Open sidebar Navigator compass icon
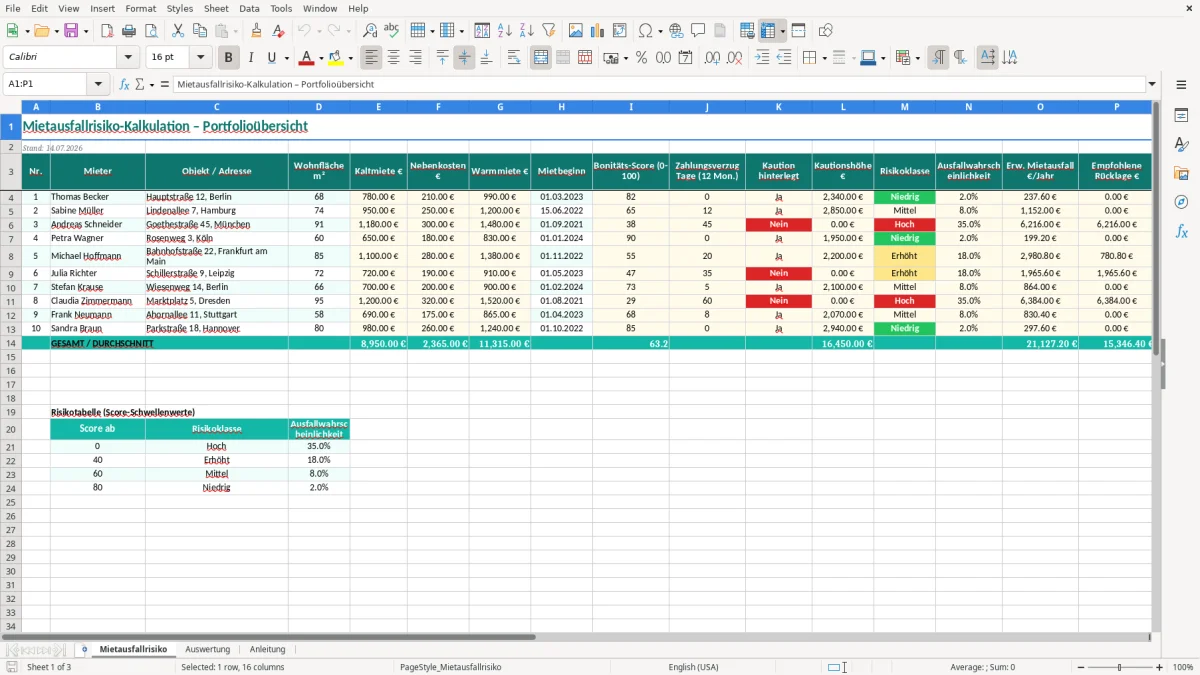Image resolution: width=1200 pixels, height=675 pixels. pyautogui.click(x=1181, y=203)
